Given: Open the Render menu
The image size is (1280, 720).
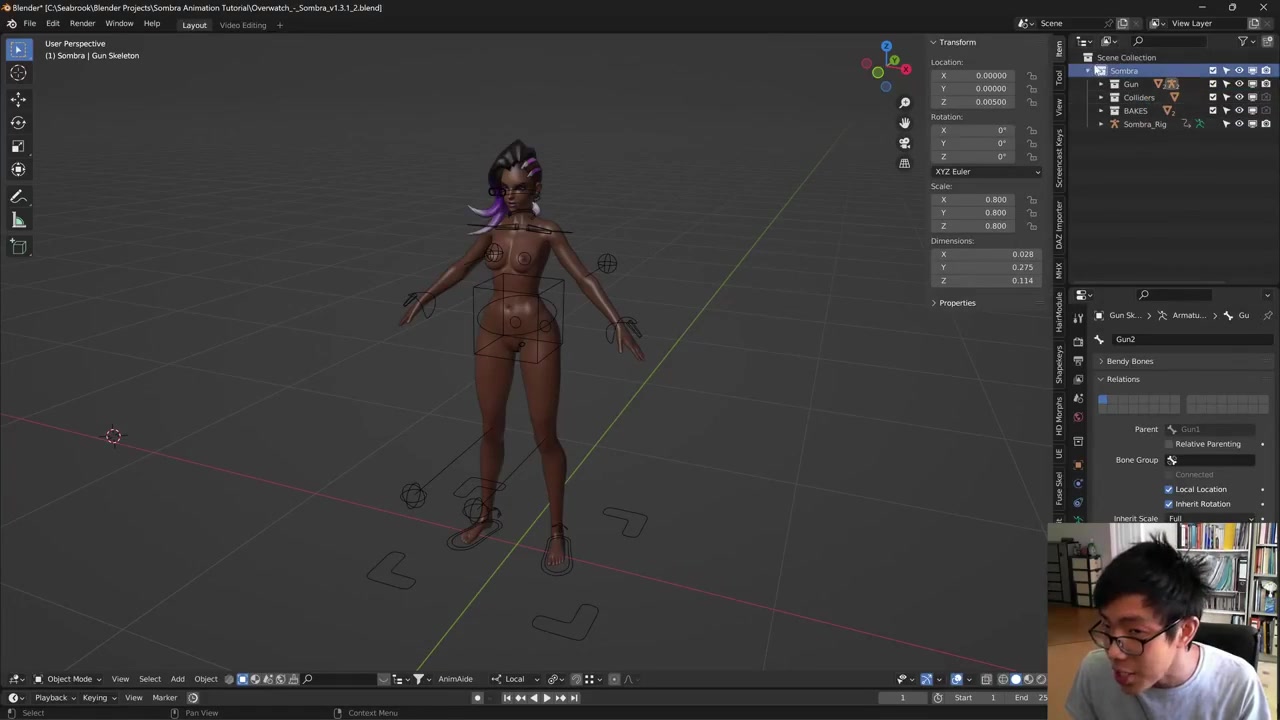Looking at the screenshot, I should pos(82,24).
